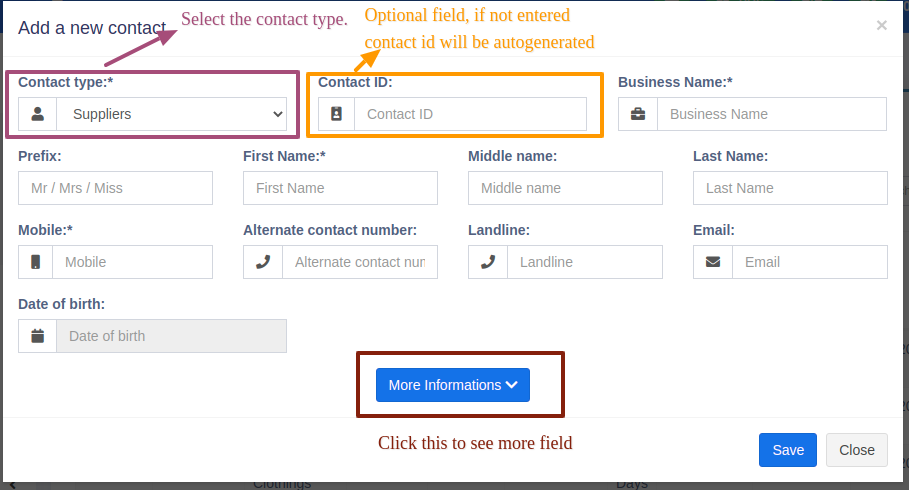Save the new contact
The image size is (909, 490).
pos(788,450)
